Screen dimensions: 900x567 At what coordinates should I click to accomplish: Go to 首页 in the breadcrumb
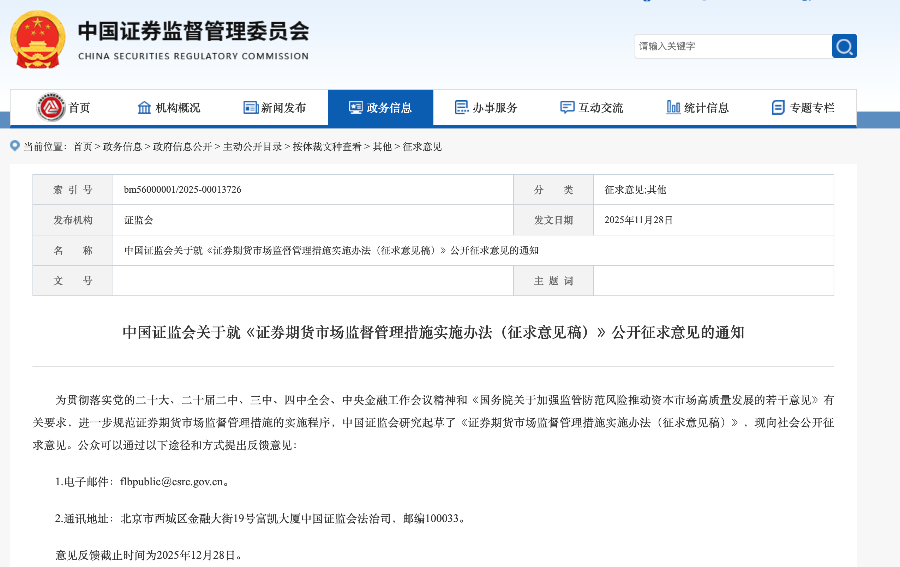tap(82, 147)
